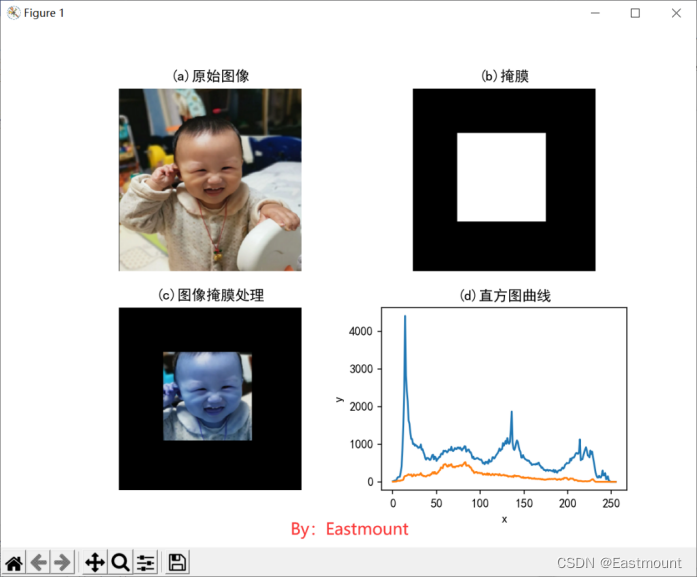Click the y-axis tick label 2000

pyautogui.click(x=361, y=406)
